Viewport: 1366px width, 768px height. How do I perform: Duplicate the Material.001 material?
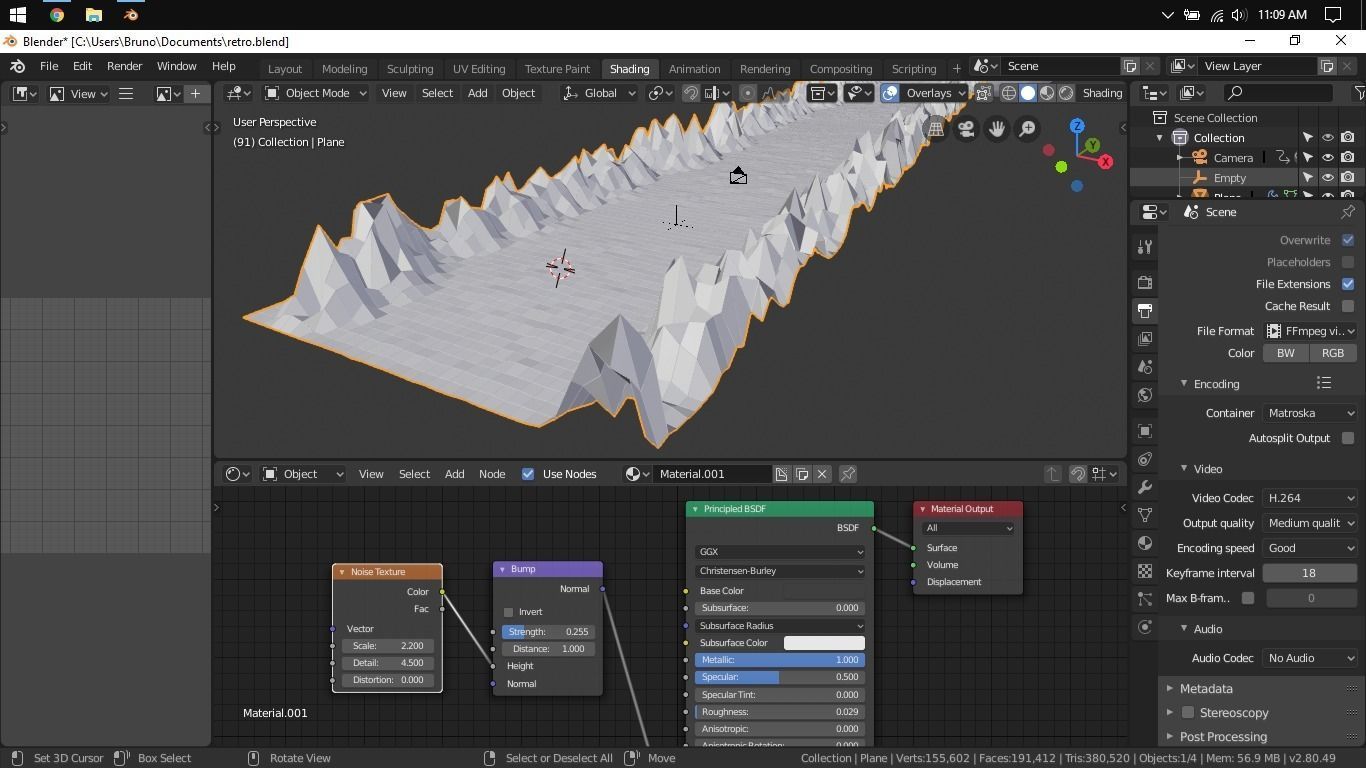pos(802,474)
